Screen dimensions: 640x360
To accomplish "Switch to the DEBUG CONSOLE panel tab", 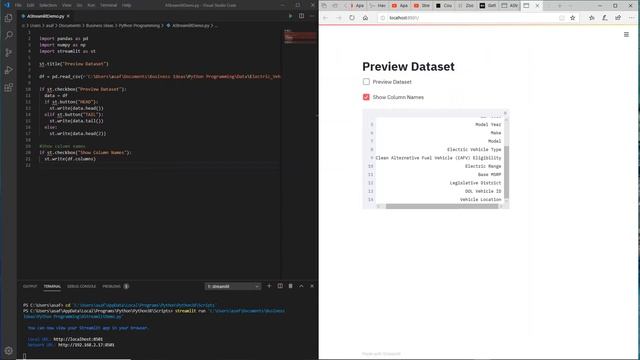I will tap(82, 287).
